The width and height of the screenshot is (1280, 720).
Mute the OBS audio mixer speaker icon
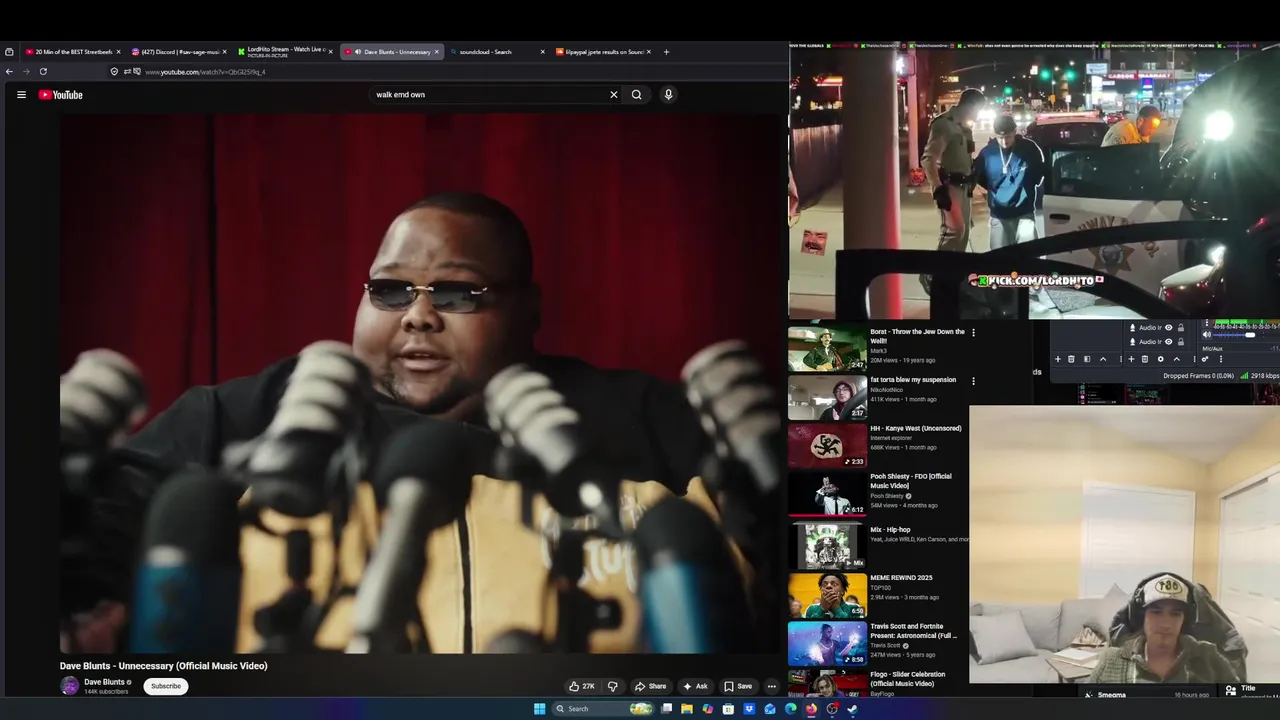[x=1207, y=334]
